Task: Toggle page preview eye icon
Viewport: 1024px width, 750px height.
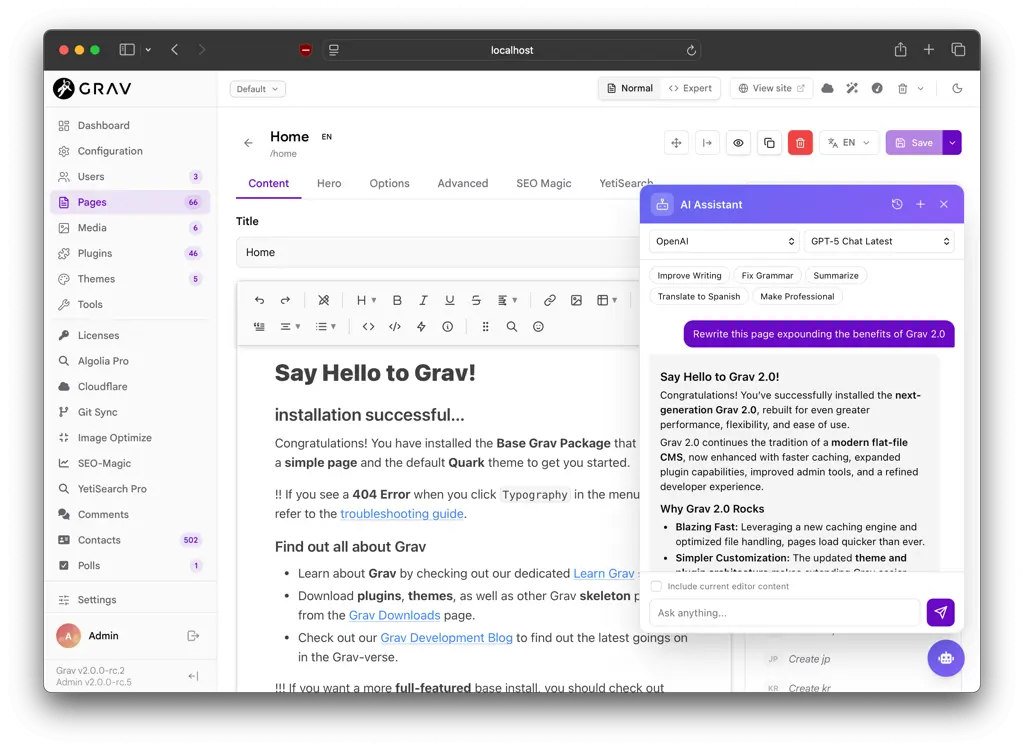Action: pos(738,143)
